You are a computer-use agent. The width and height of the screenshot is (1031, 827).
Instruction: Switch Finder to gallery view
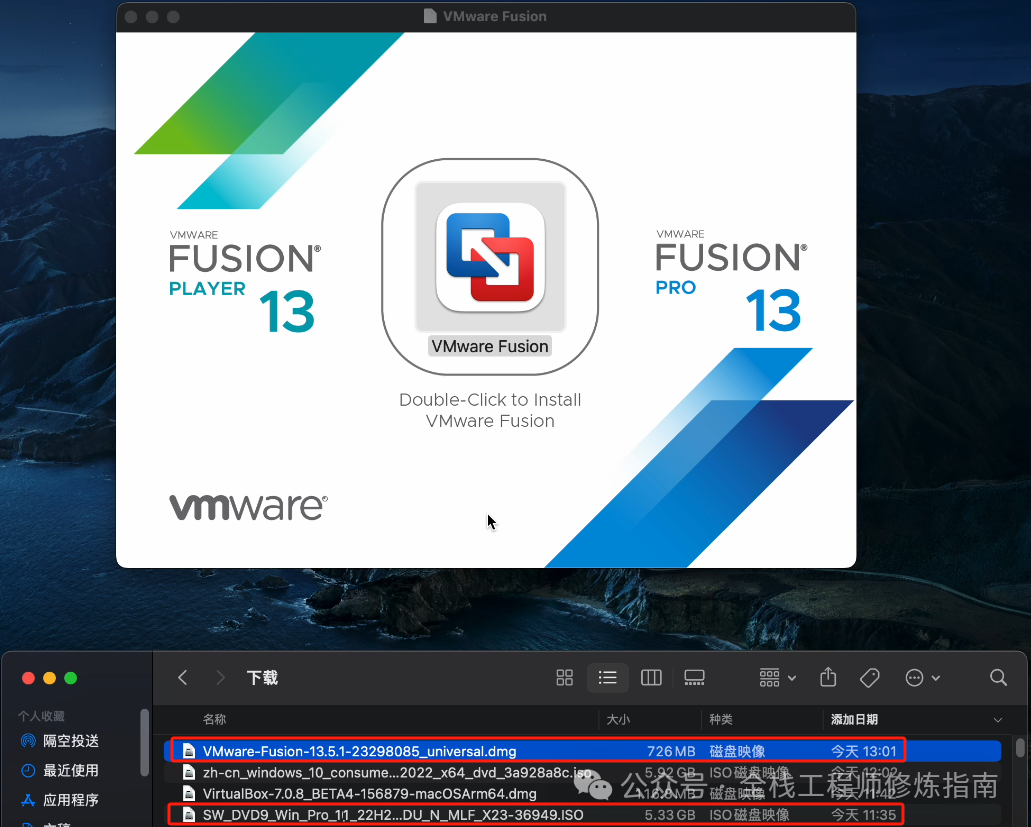pyautogui.click(x=694, y=678)
